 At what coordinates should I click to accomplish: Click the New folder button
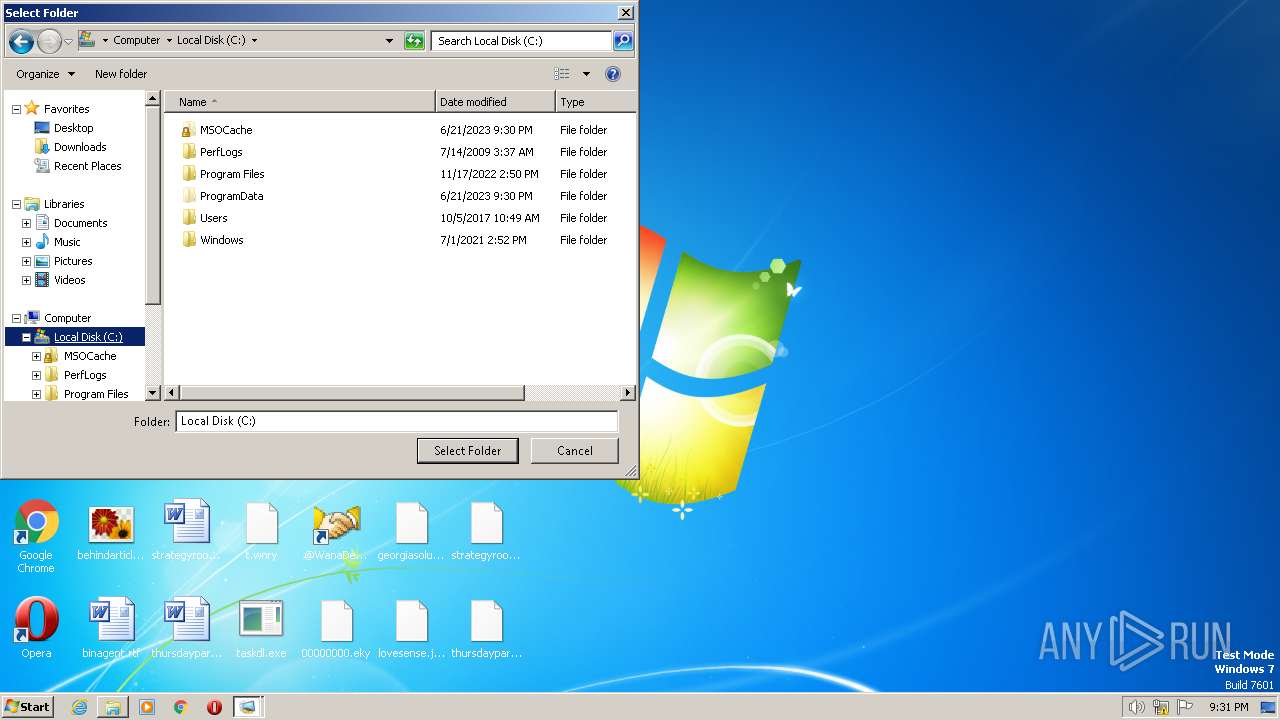click(x=121, y=74)
